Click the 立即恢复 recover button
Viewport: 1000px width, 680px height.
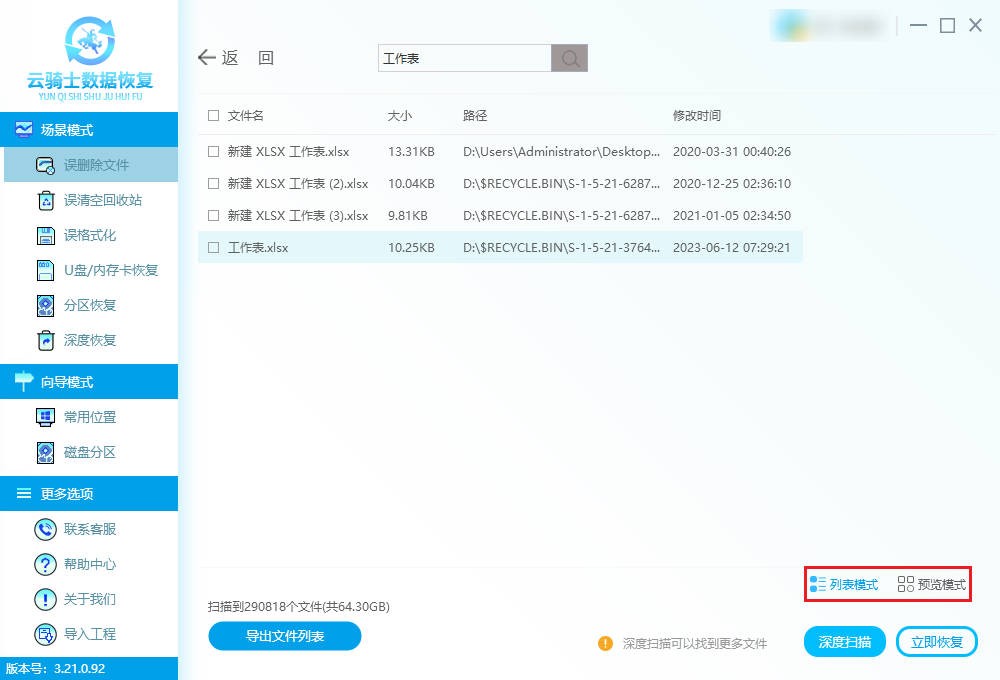[x=936, y=642]
